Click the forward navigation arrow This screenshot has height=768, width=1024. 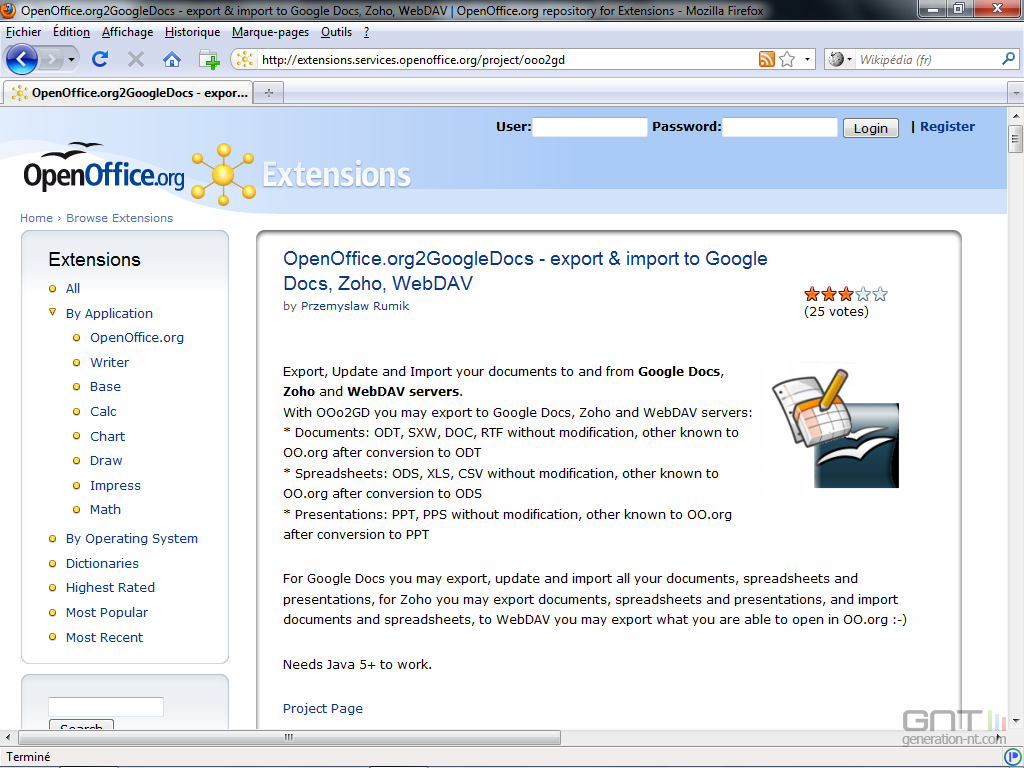tap(50, 60)
